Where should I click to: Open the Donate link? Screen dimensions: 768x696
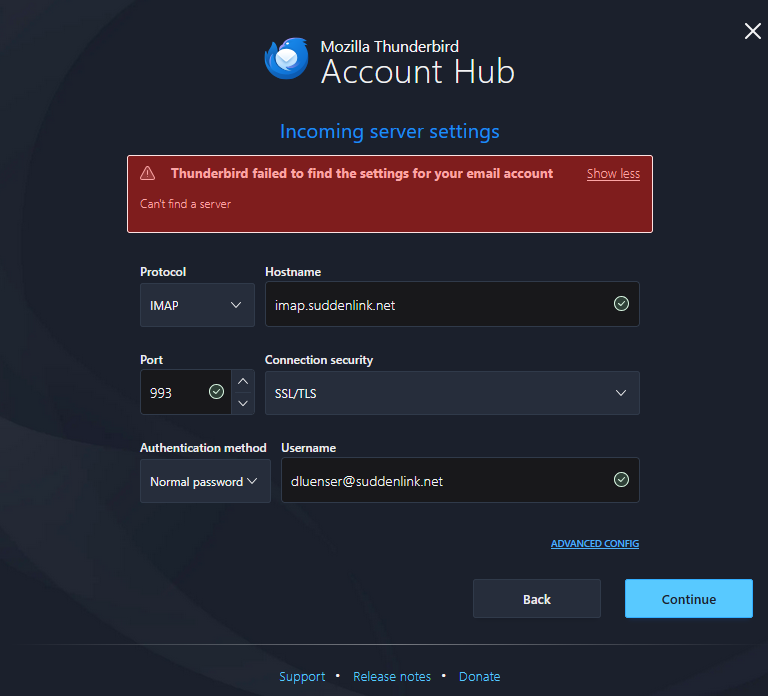(480, 676)
